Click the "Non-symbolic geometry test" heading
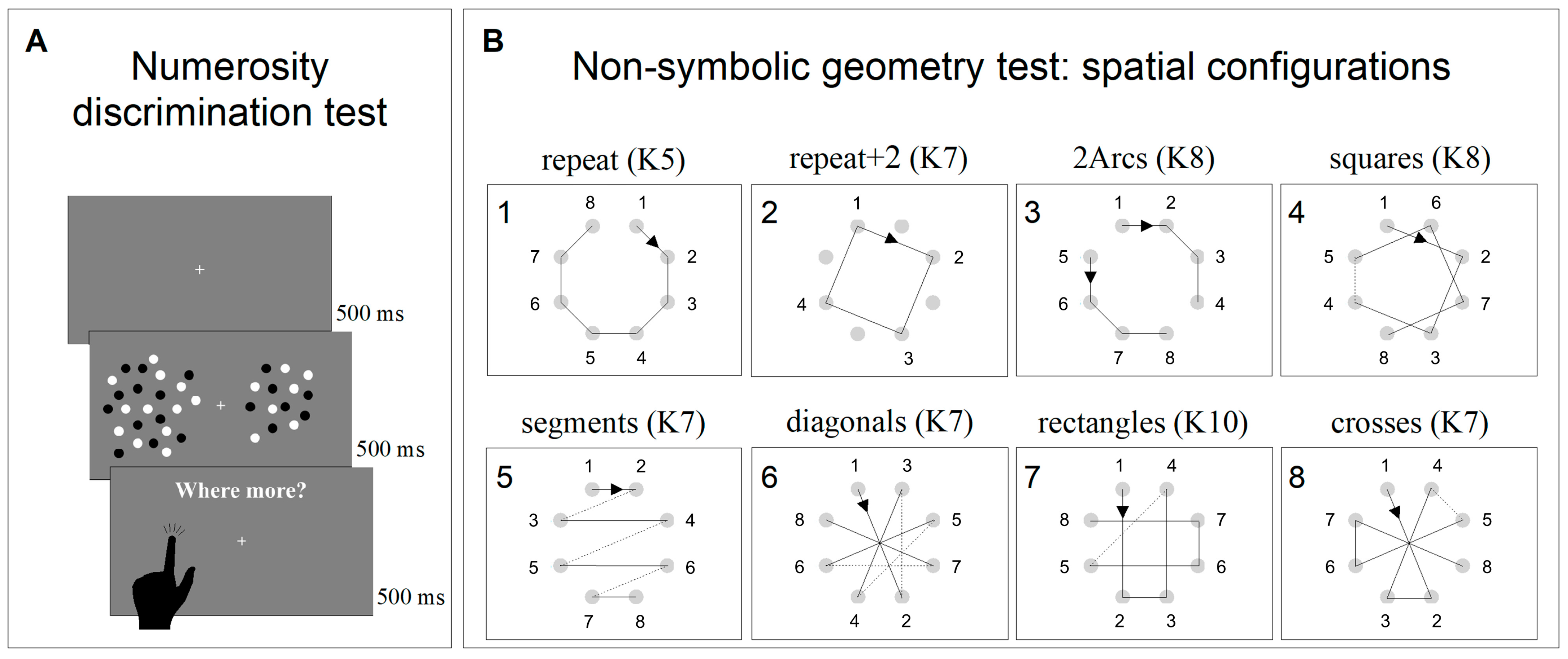 pyautogui.click(x=1011, y=66)
